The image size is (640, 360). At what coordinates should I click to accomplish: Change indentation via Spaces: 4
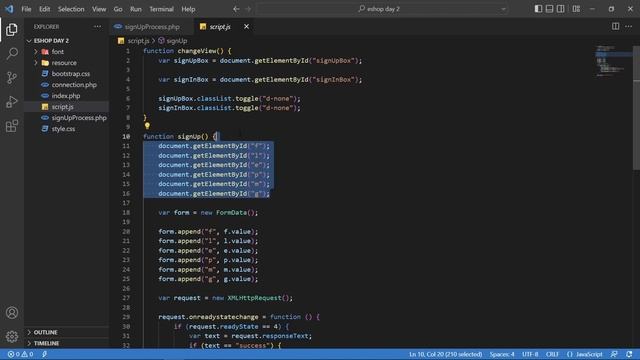coord(502,354)
